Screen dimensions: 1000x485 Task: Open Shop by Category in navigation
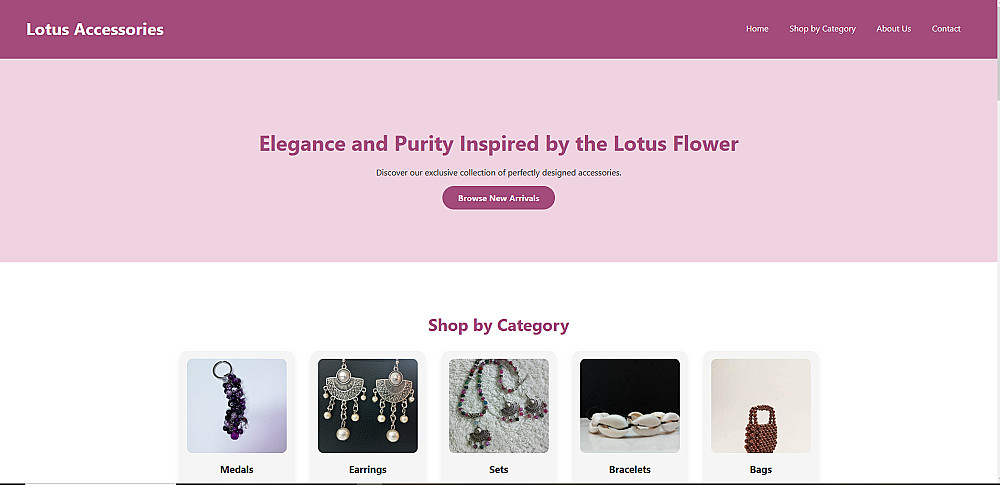pyautogui.click(x=822, y=29)
